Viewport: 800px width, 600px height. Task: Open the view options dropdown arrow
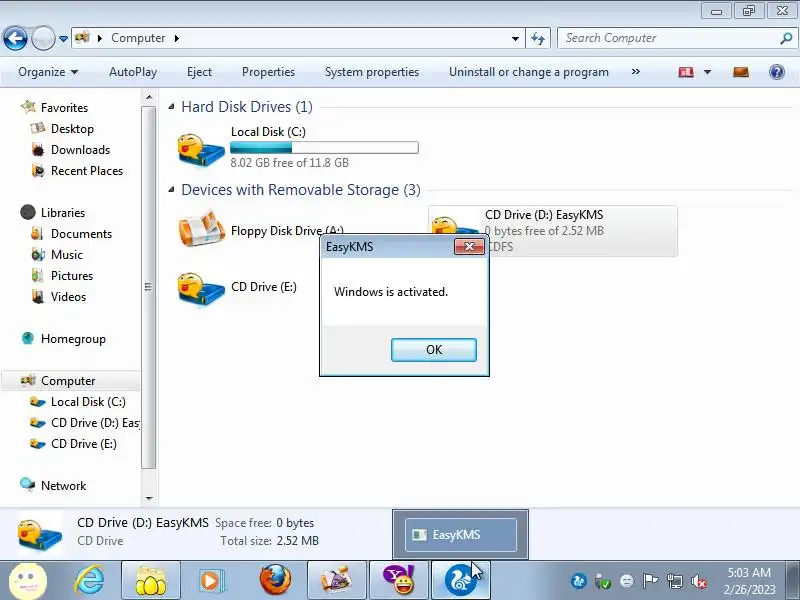(x=707, y=72)
